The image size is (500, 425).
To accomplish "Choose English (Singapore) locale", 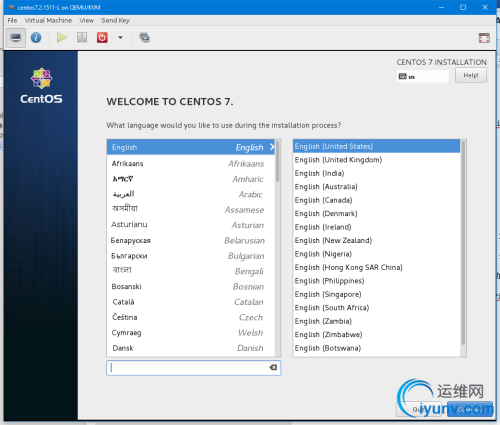I will click(377, 294).
